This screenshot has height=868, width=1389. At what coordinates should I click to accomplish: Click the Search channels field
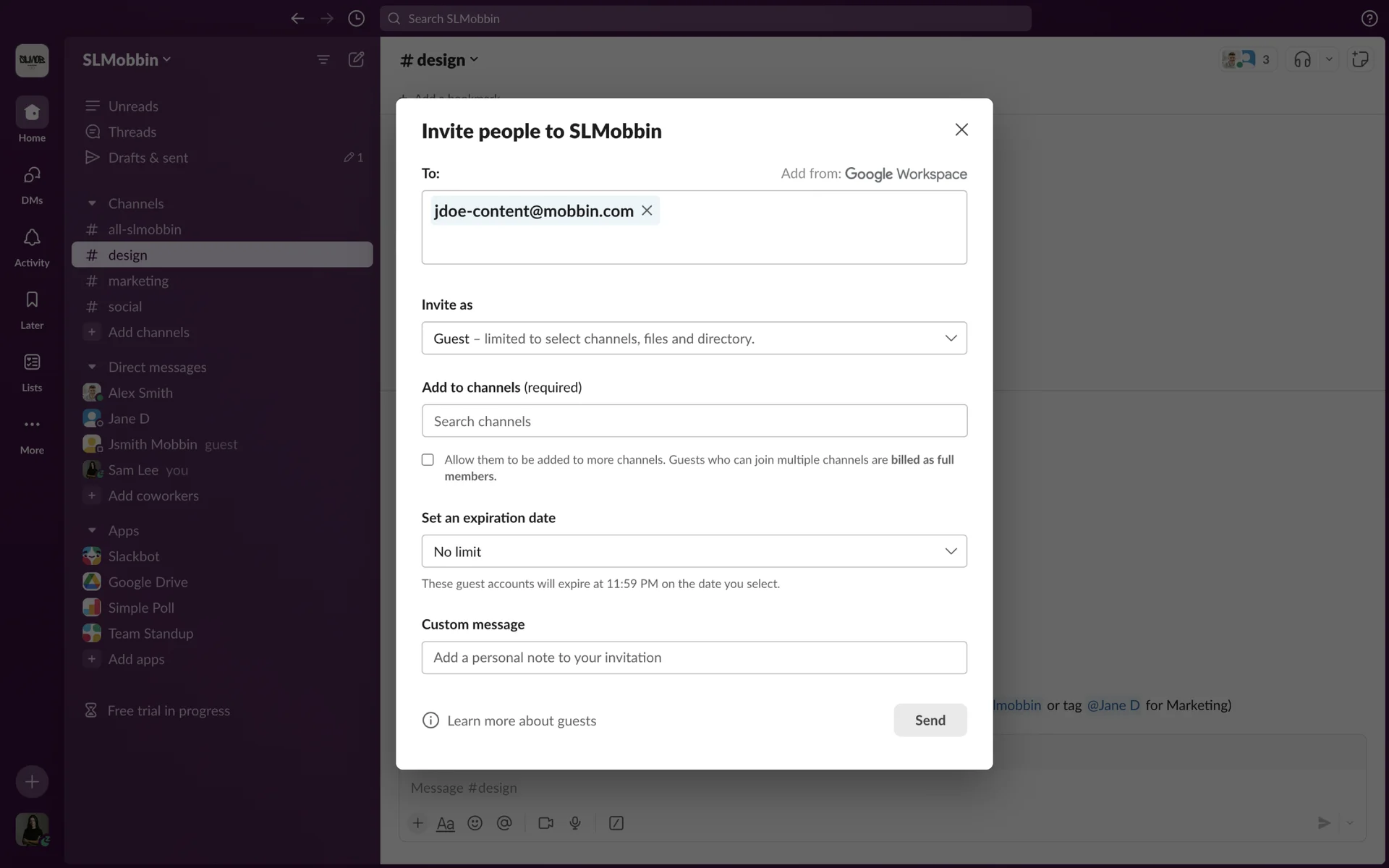point(694,421)
